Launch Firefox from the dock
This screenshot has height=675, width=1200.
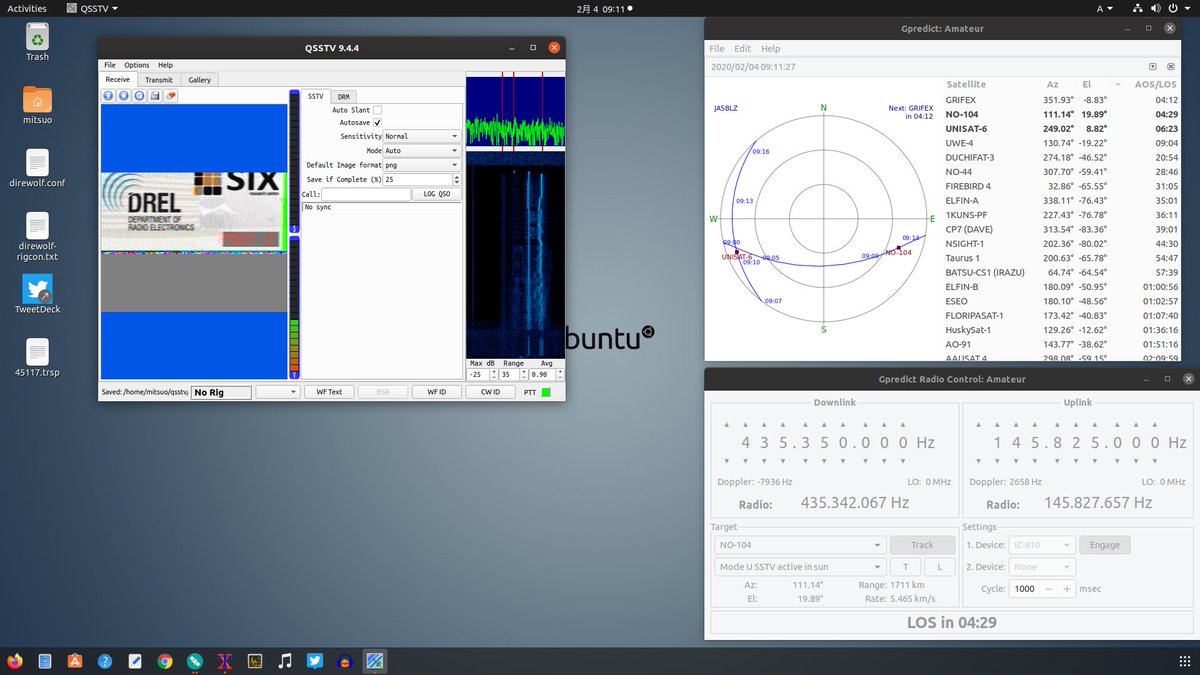tap(14, 661)
